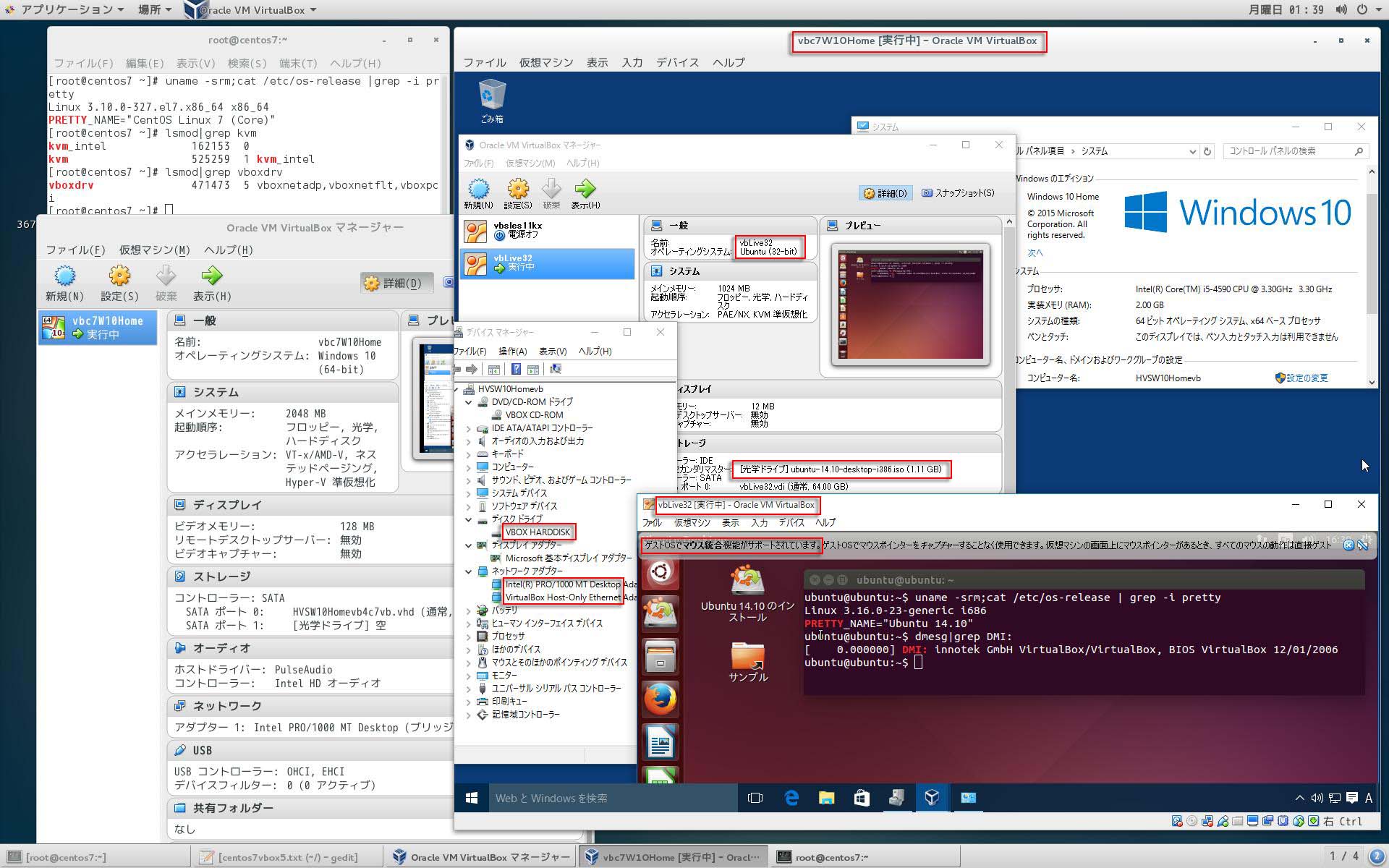Open 端末(T) menu in root terminal

(298, 63)
